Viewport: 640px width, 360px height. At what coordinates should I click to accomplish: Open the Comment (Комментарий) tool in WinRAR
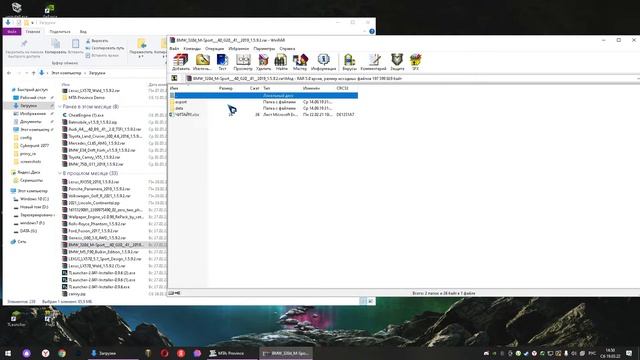click(x=373, y=62)
